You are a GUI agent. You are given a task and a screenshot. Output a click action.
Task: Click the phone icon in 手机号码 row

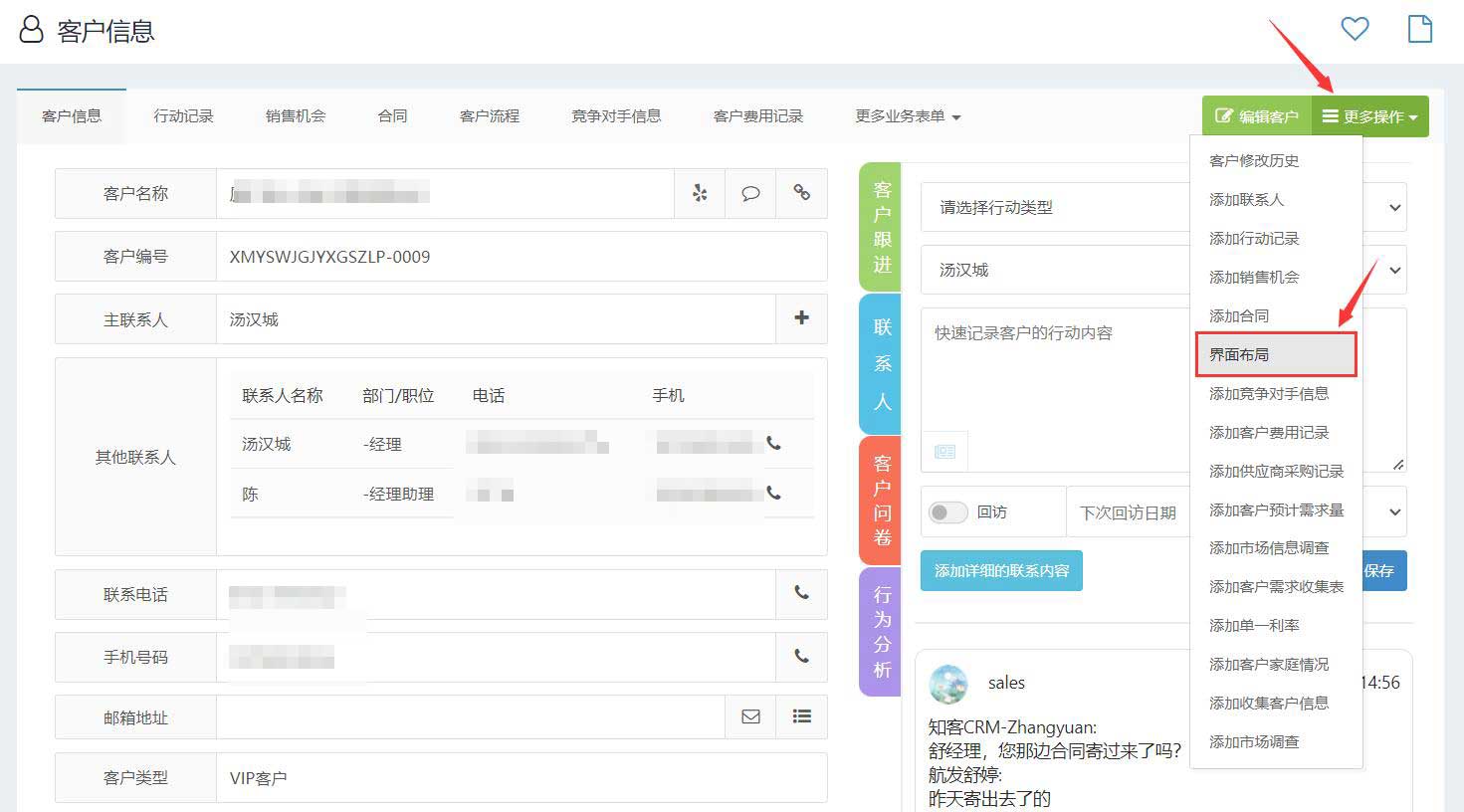click(x=801, y=657)
